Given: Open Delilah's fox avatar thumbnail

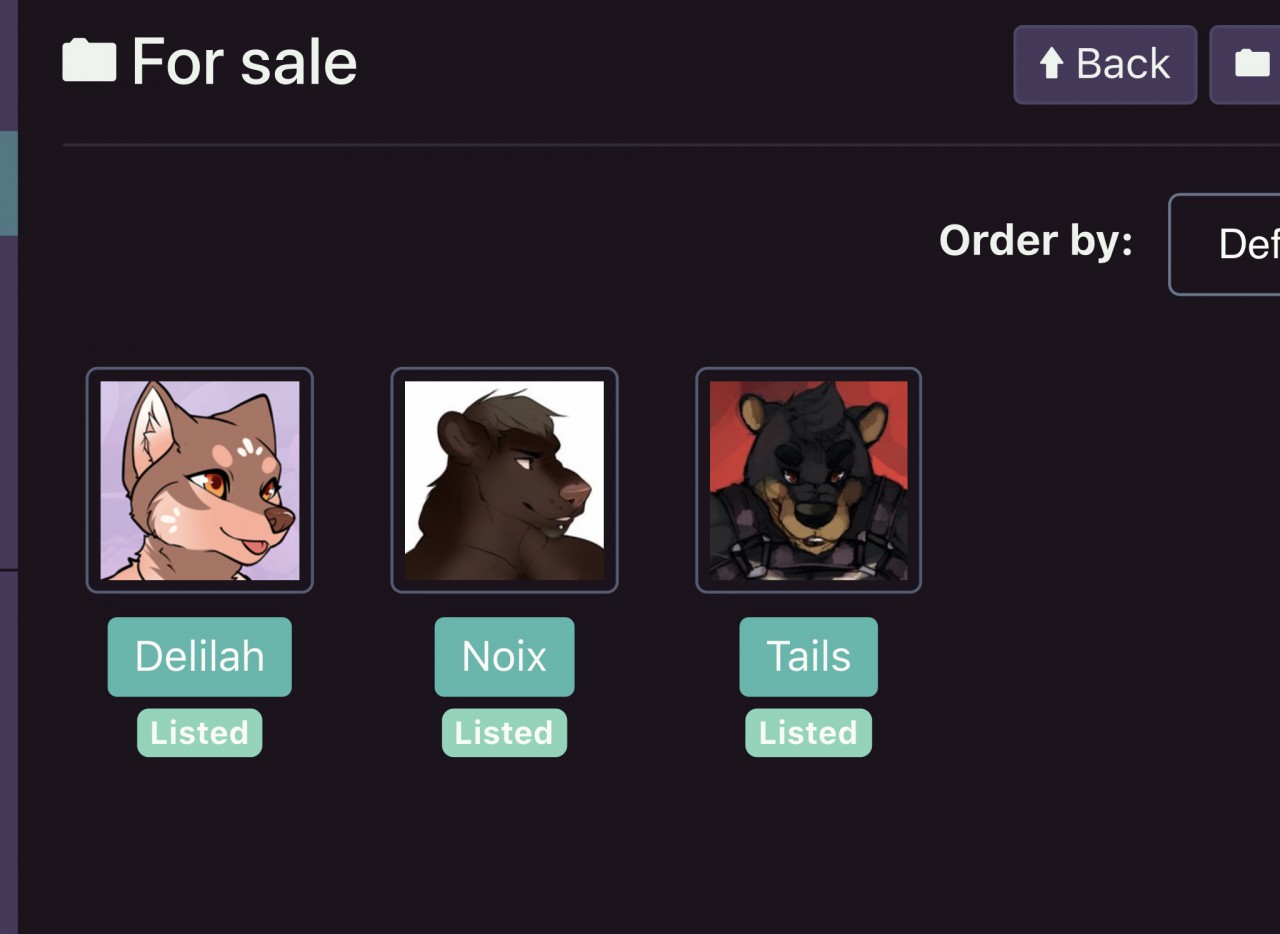Looking at the screenshot, I should [x=200, y=480].
